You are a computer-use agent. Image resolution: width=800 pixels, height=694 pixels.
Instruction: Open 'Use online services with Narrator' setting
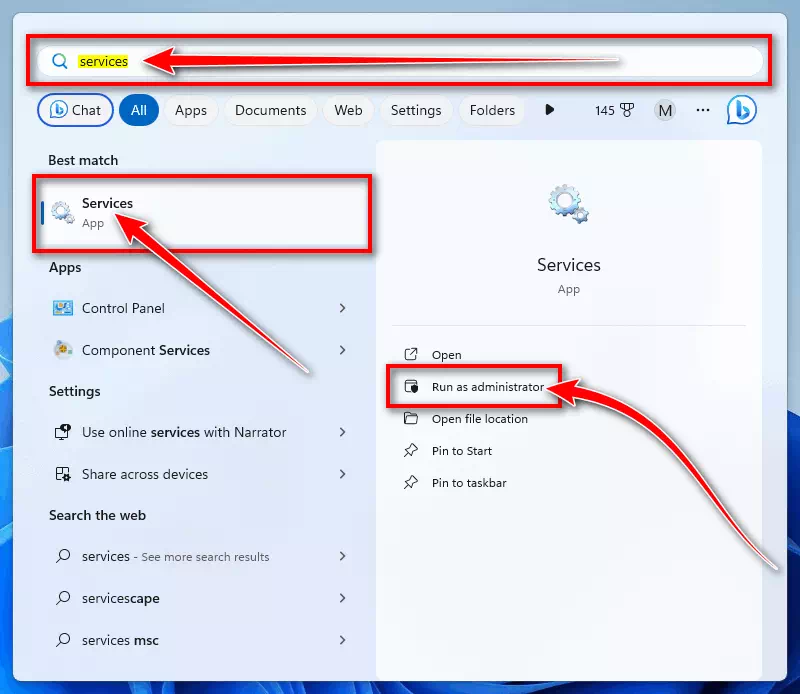199,432
